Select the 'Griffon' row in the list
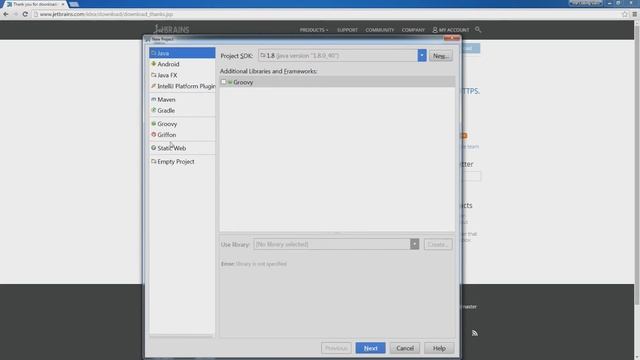Screen dimensions: 640x360 click(182, 134)
